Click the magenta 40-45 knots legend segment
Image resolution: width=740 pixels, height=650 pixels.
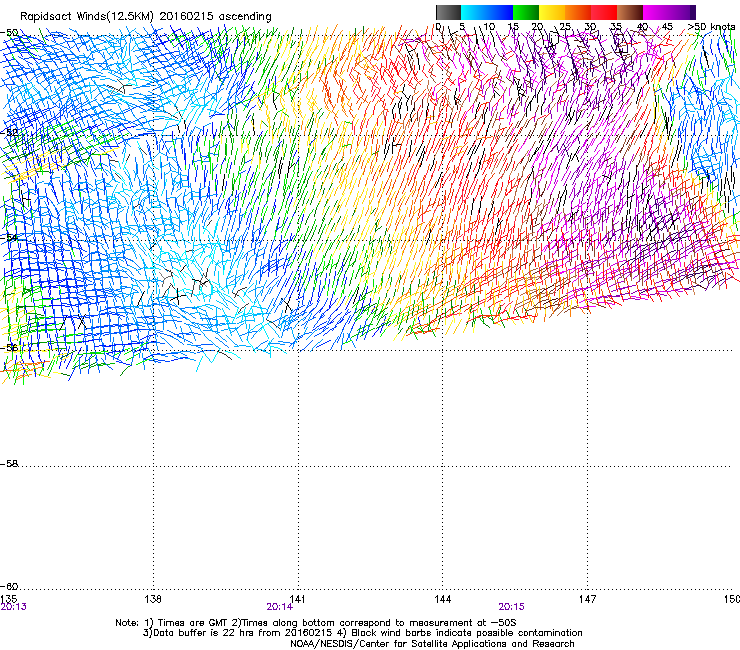pos(656,12)
